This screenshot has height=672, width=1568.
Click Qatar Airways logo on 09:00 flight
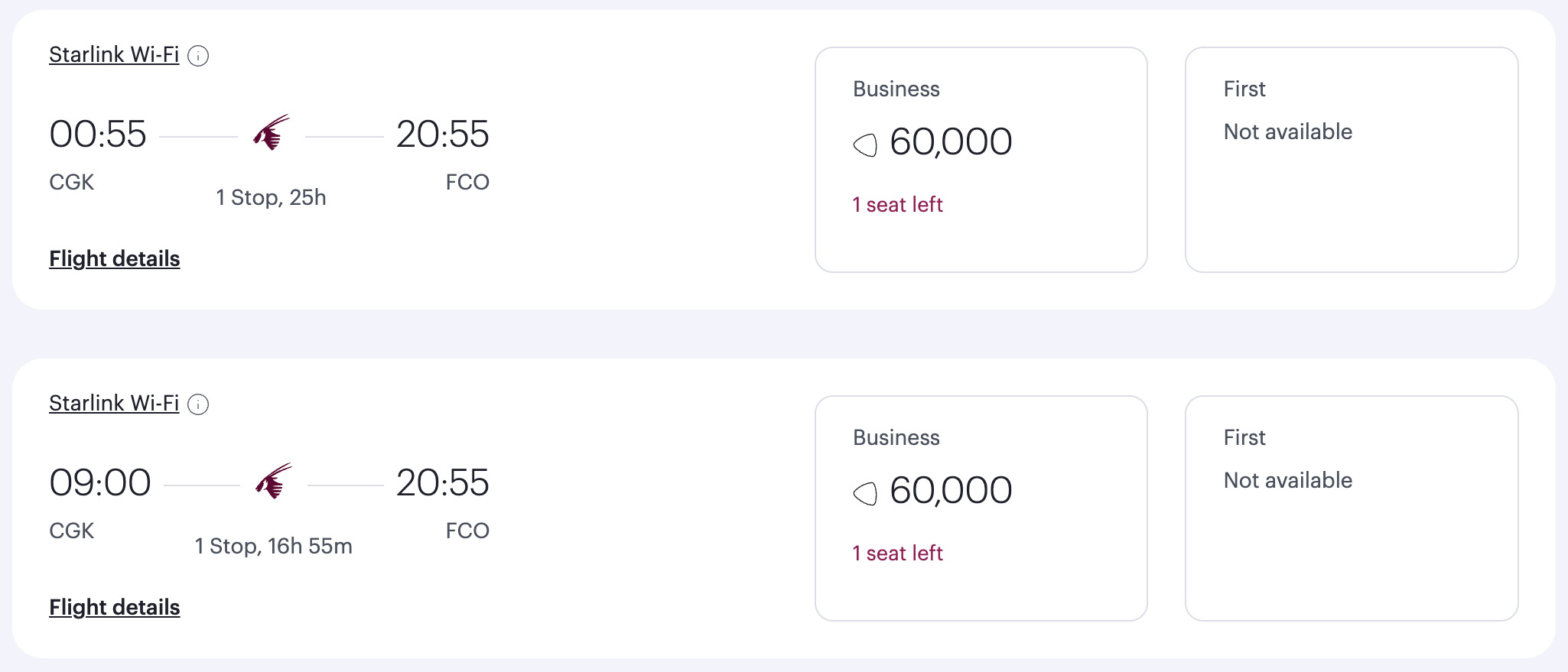[273, 482]
